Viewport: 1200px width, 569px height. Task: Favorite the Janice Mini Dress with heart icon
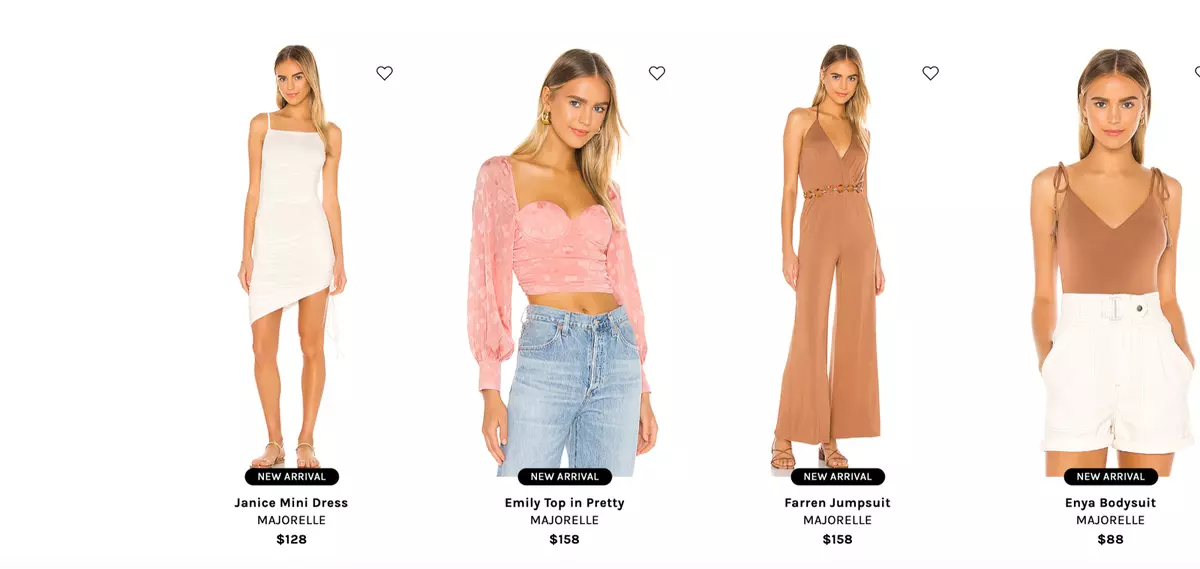384,73
